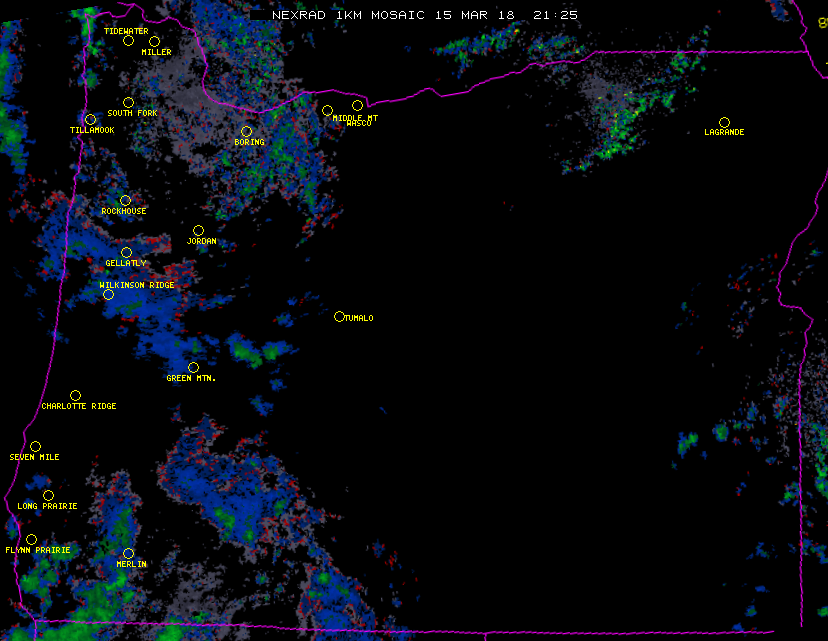Select the Miller station circle marker

tap(154, 41)
